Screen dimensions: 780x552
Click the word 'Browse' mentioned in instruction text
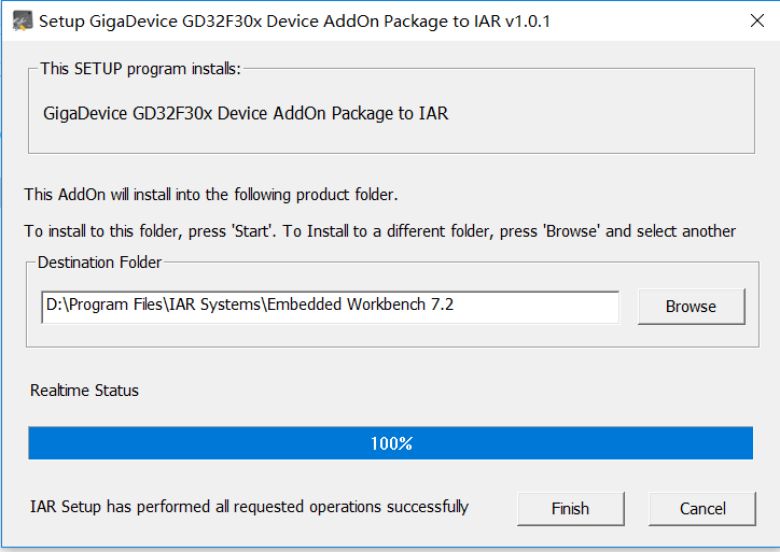coord(572,231)
